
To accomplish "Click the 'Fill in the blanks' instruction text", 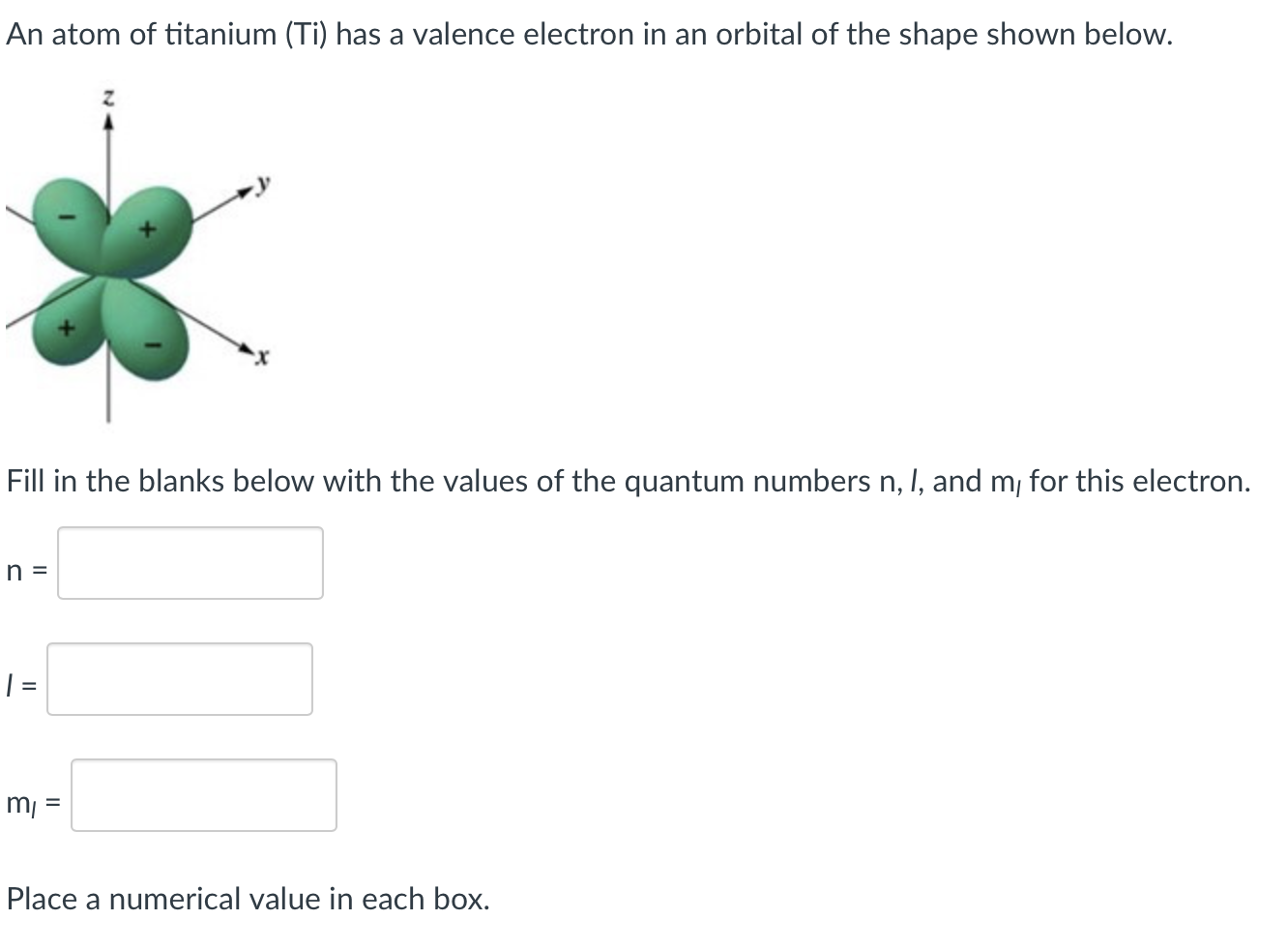I will tap(627, 481).
